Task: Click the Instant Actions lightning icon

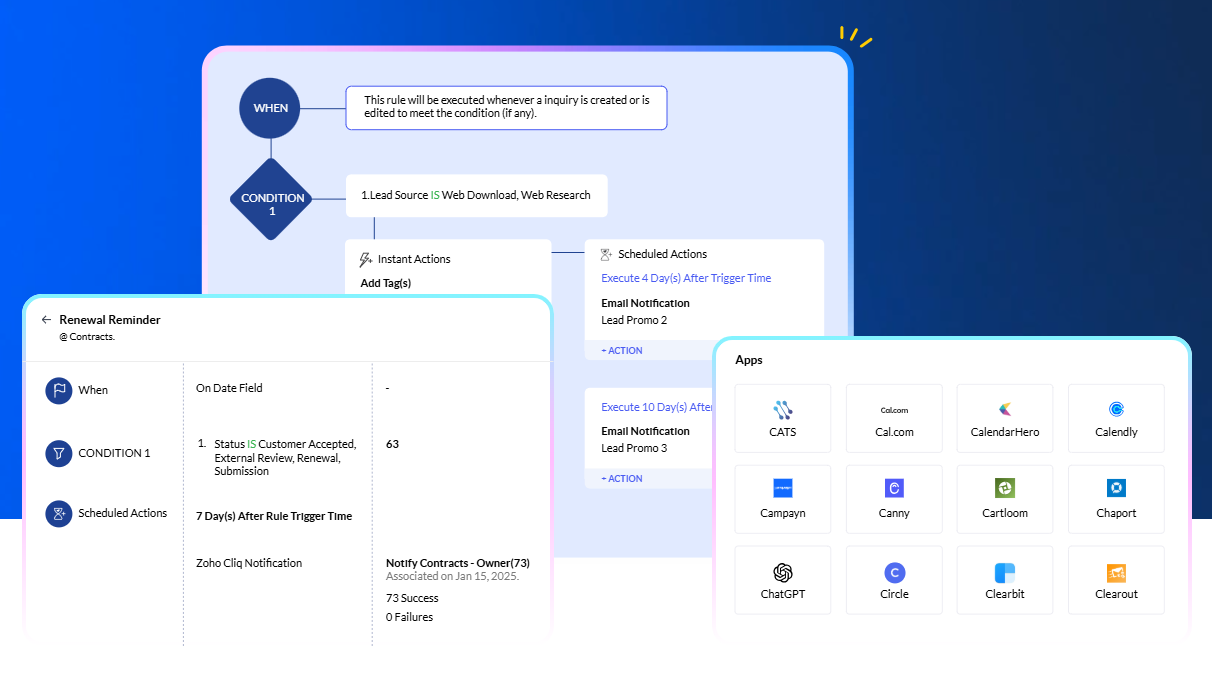Action: [366, 259]
